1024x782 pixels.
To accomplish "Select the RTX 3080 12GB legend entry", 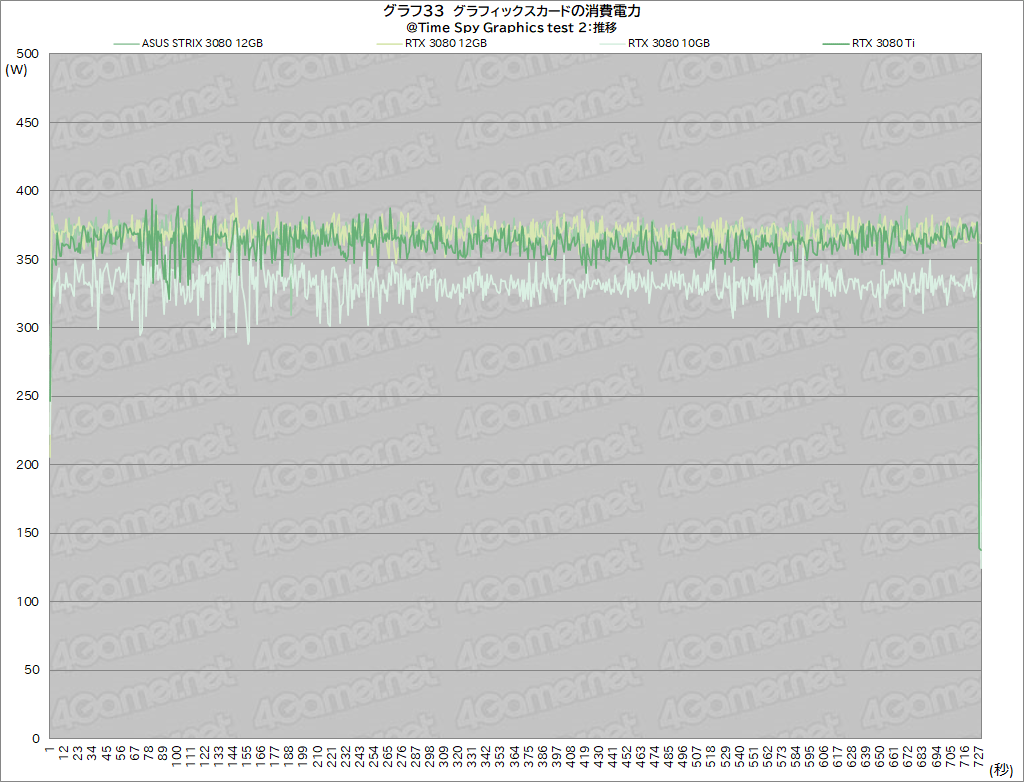I will pos(446,44).
